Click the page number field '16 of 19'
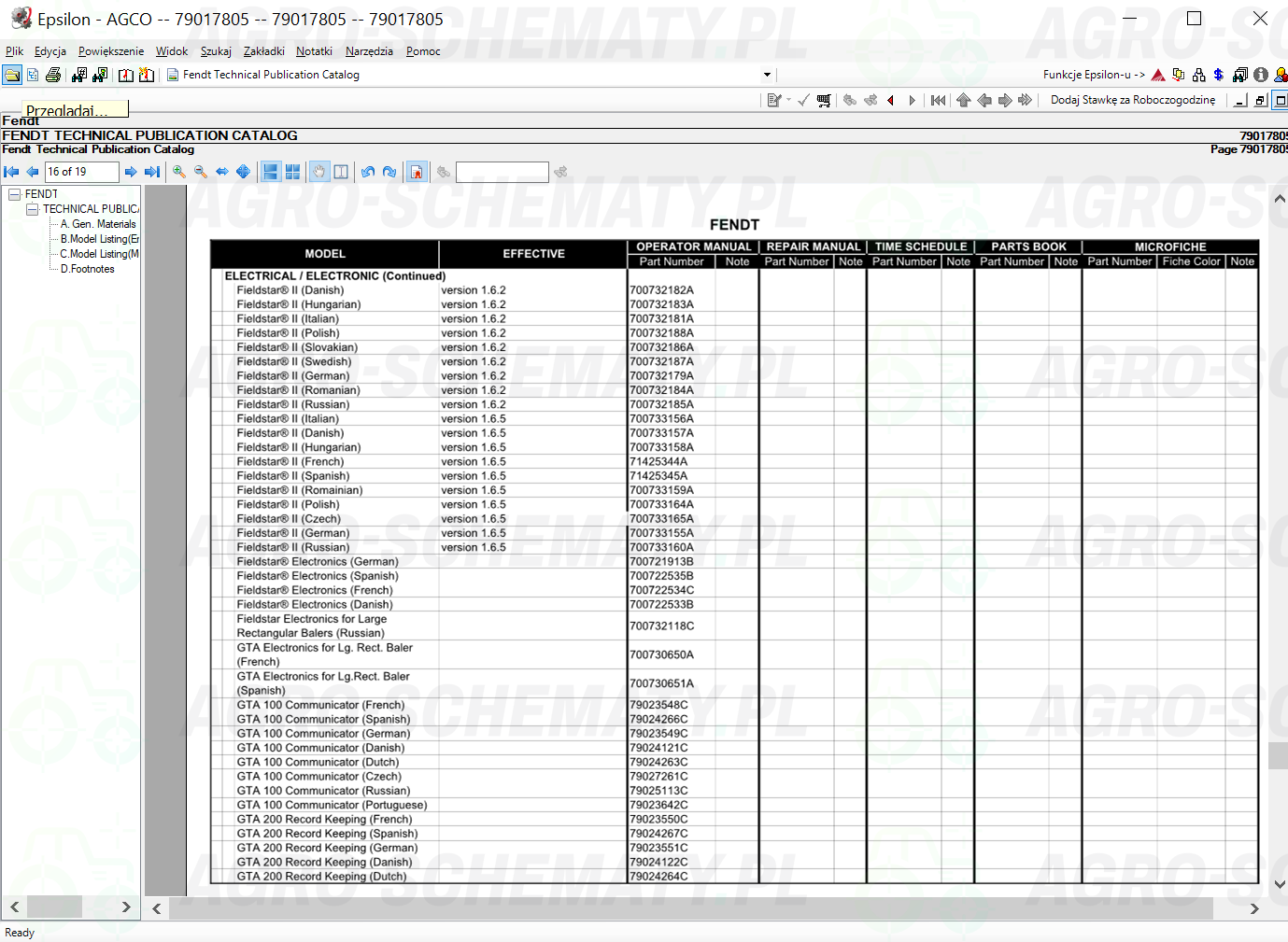This screenshot has height=942, width=1288. pyautogui.click(x=82, y=172)
